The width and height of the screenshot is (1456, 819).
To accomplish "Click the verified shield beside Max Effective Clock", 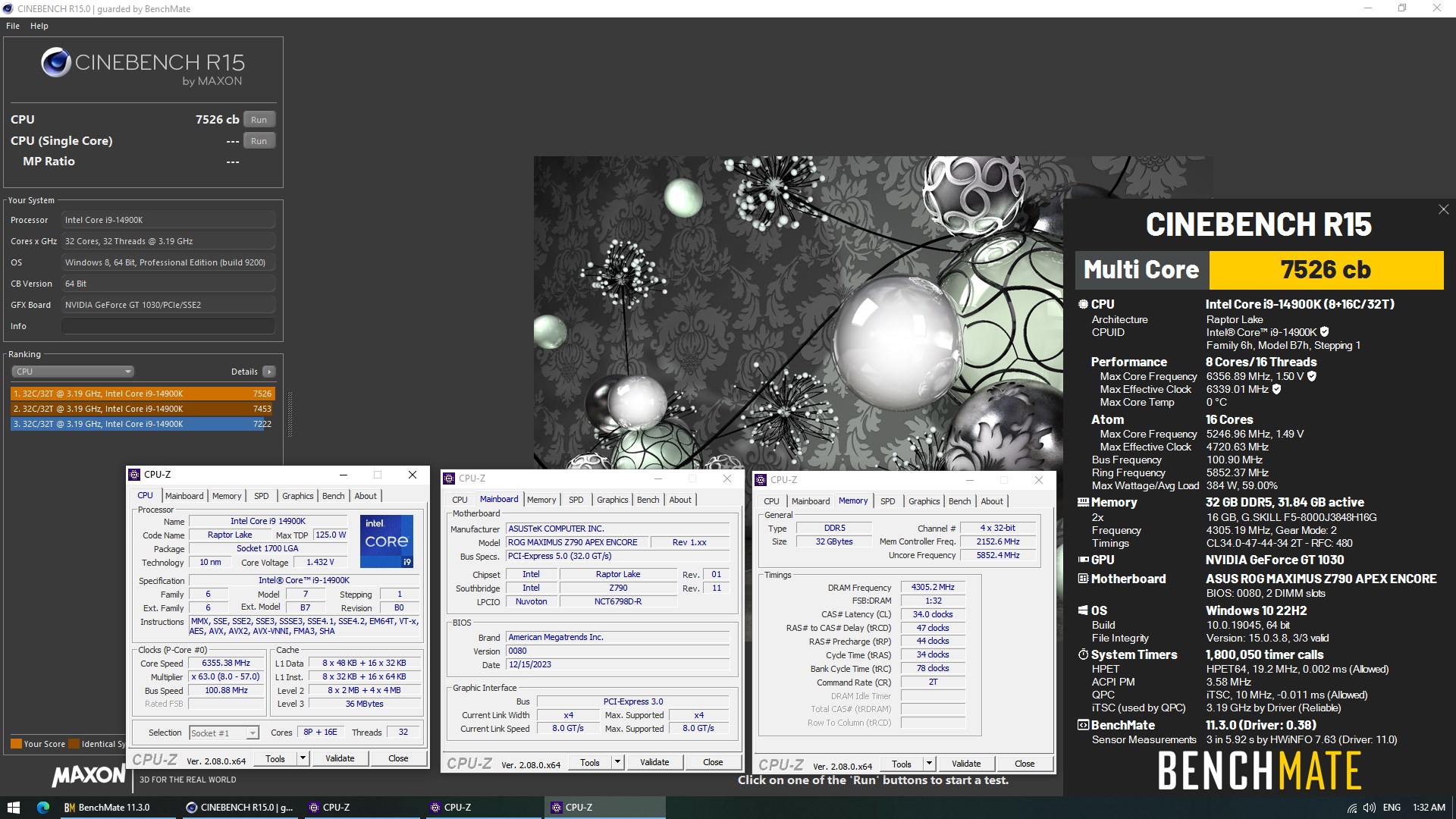I will click(1276, 389).
